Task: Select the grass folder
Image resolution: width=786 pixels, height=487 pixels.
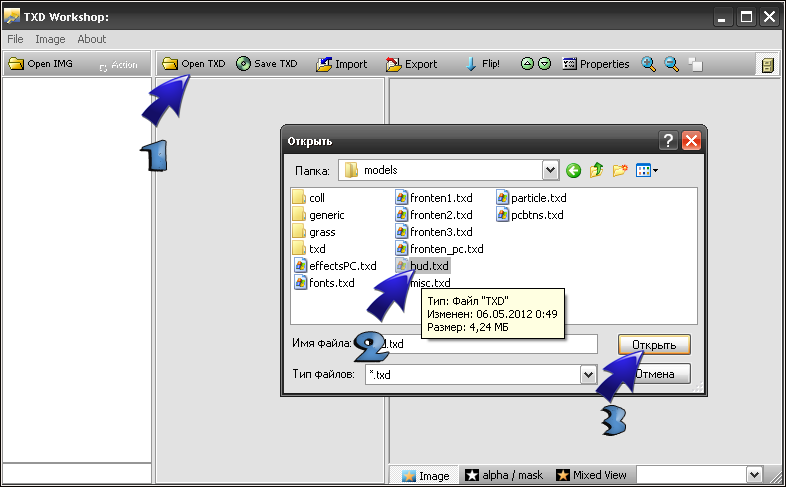Action: pyautogui.click(x=314, y=232)
